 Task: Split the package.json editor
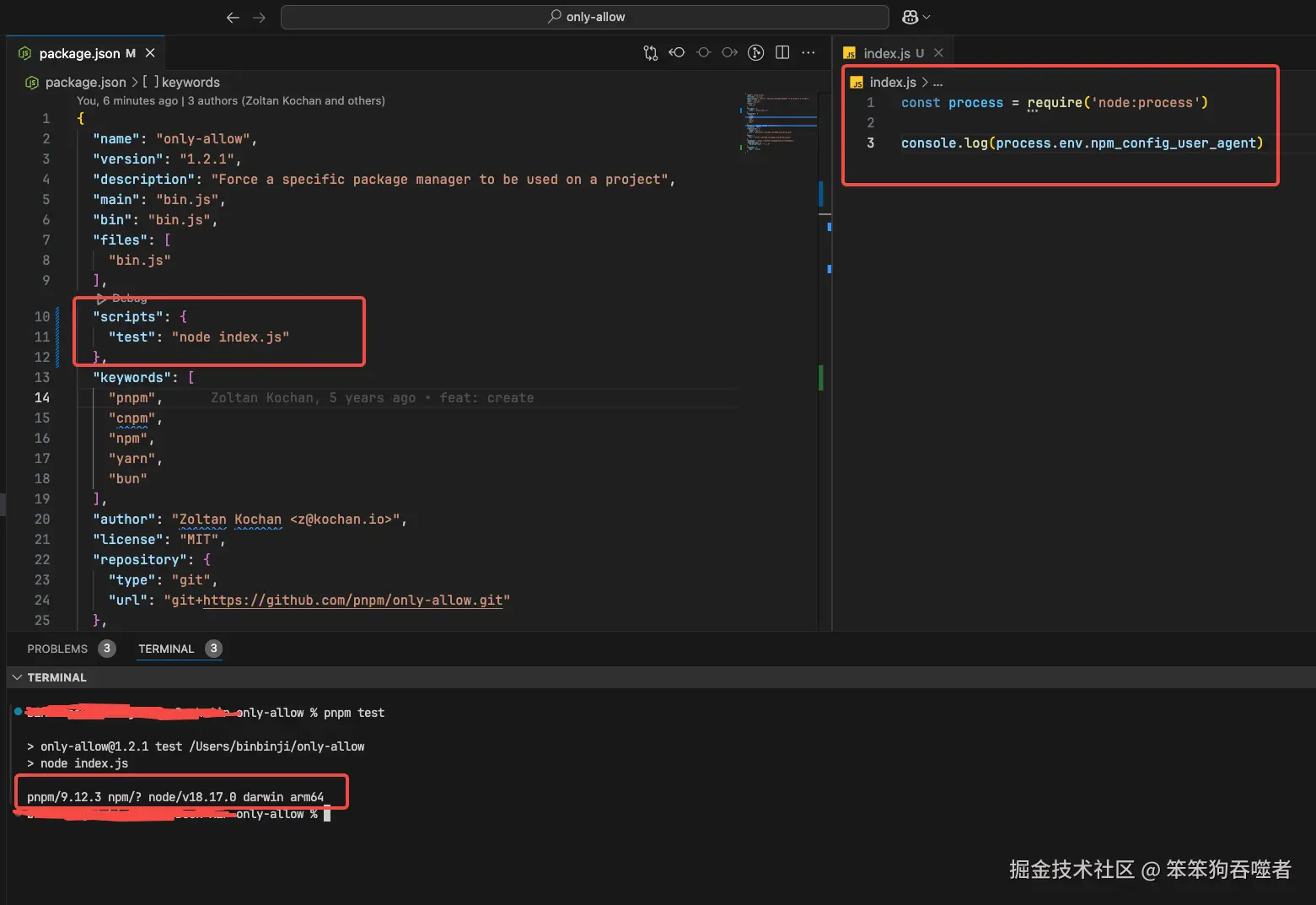(x=782, y=52)
